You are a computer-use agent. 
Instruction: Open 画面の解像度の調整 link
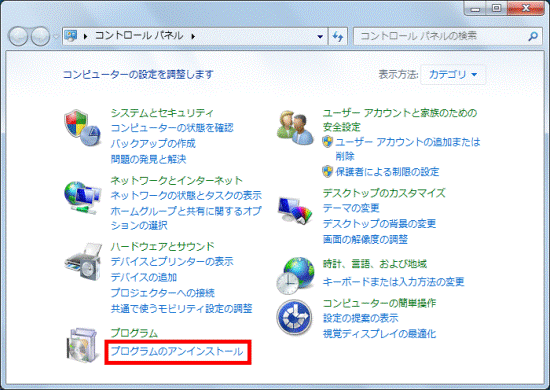pyautogui.click(x=365, y=240)
